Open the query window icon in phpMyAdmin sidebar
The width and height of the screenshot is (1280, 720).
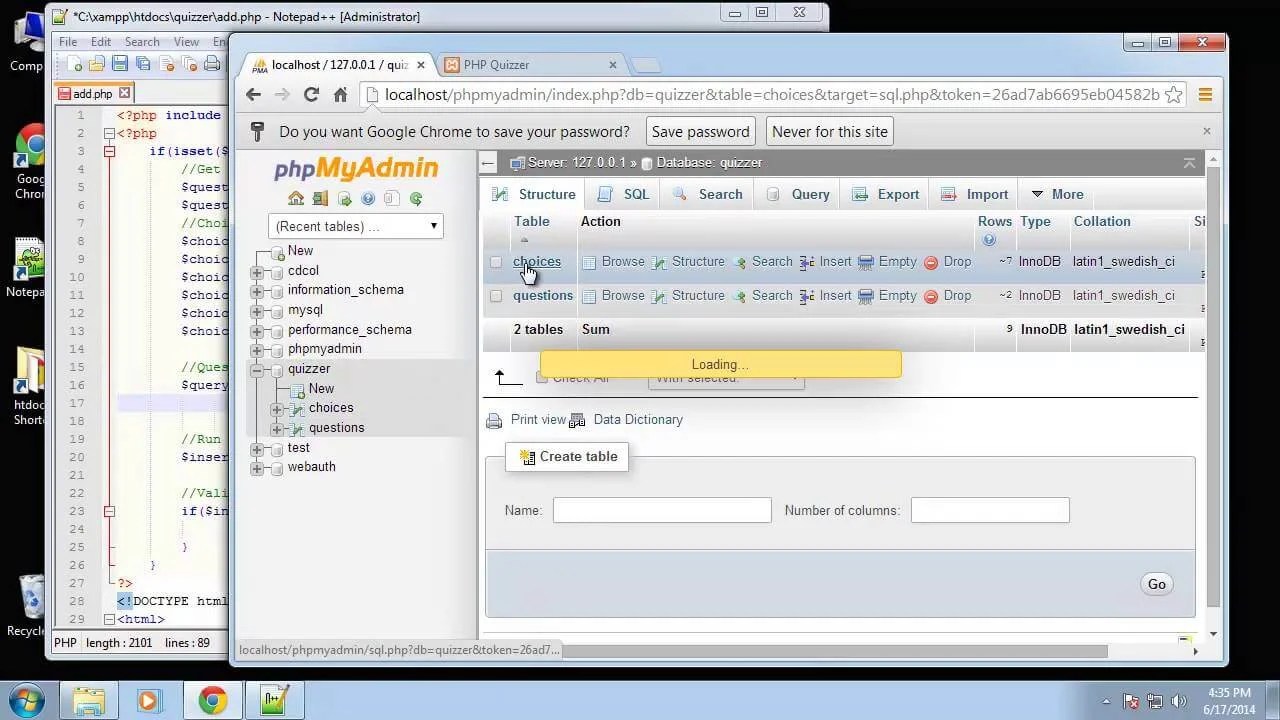click(x=344, y=198)
